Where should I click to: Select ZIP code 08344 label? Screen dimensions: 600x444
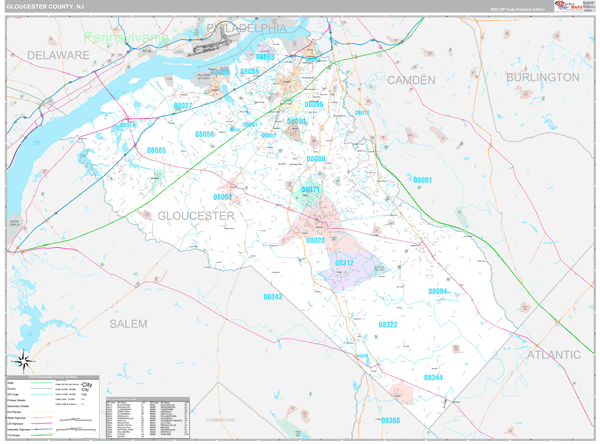[x=433, y=378]
